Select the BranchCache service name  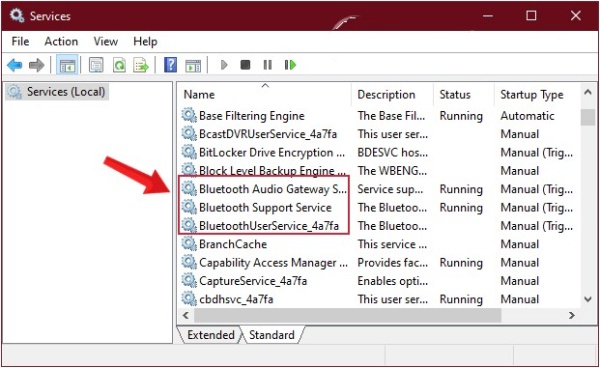click(233, 244)
